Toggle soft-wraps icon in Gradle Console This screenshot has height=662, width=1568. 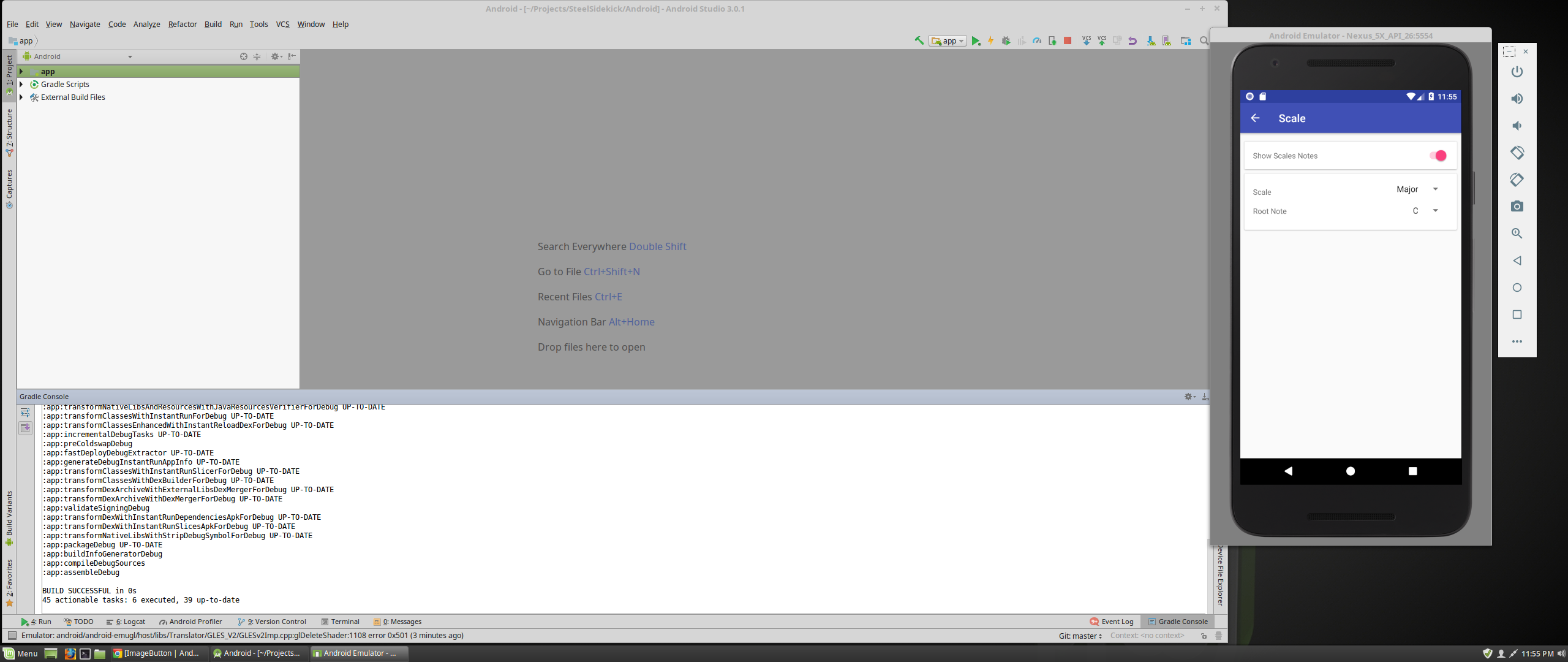click(25, 413)
